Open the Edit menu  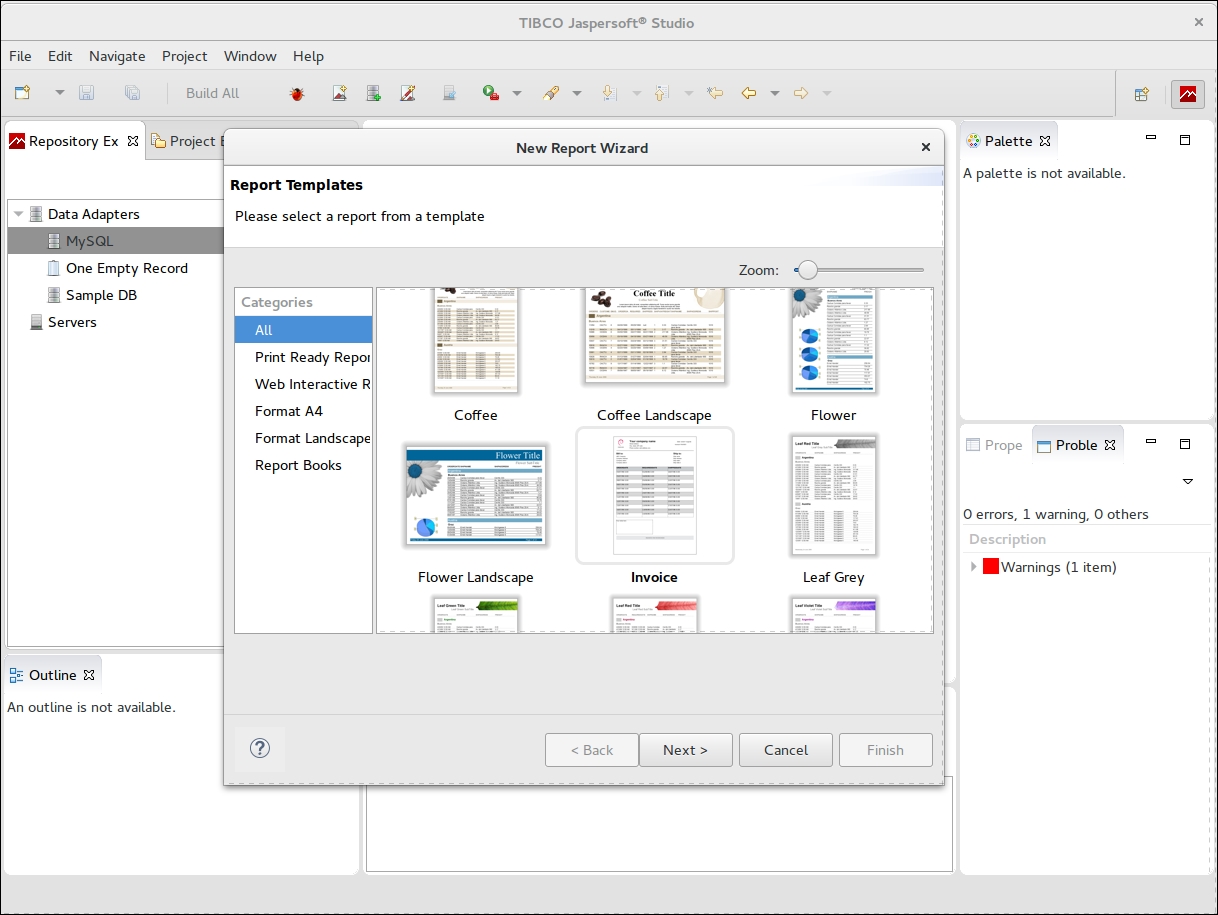(x=60, y=56)
